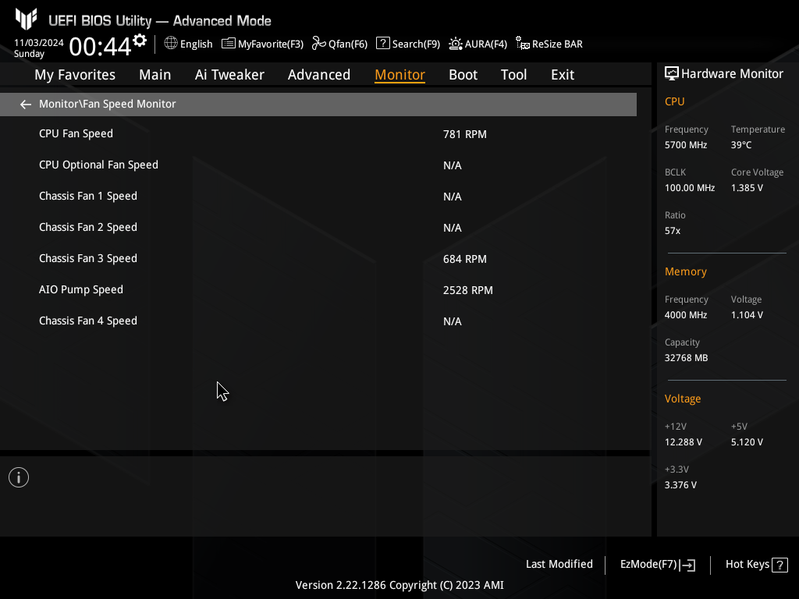
Task: Open the Boot tab
Action: click(463, 75)
